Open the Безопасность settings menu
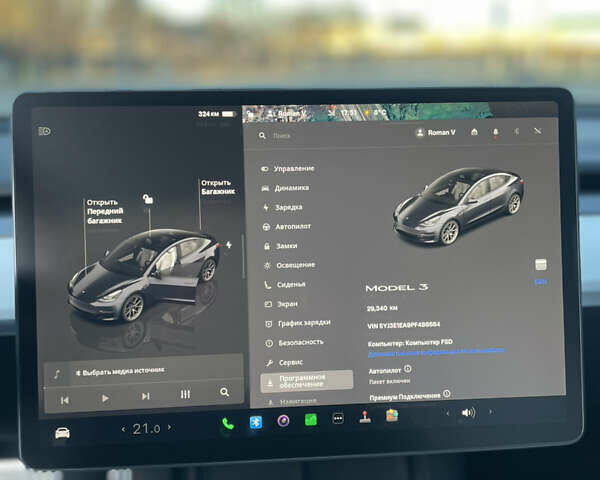This screenshot has height=480, width=600. coord(295,343)
